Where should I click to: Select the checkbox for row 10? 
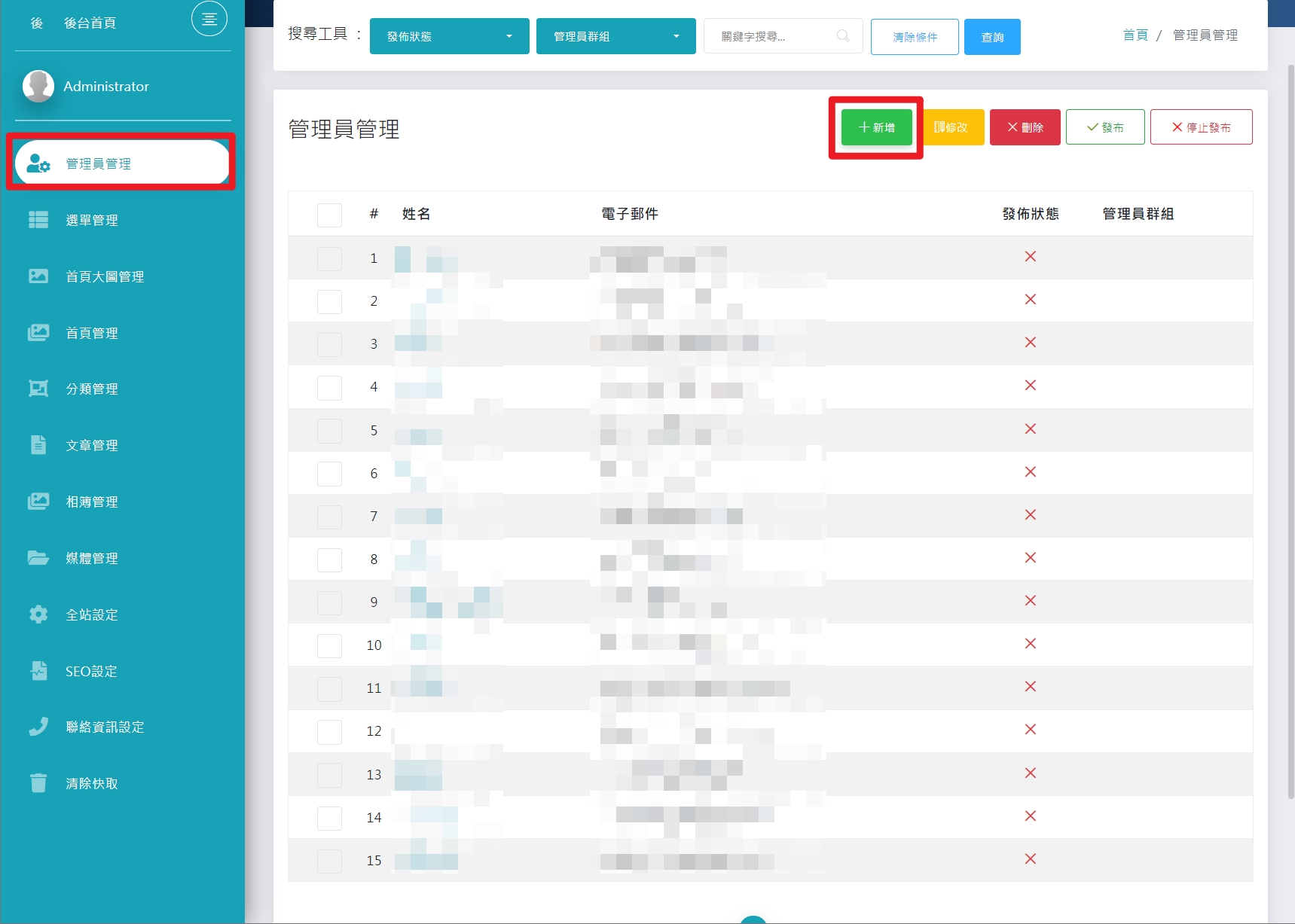tap(329, 646)
